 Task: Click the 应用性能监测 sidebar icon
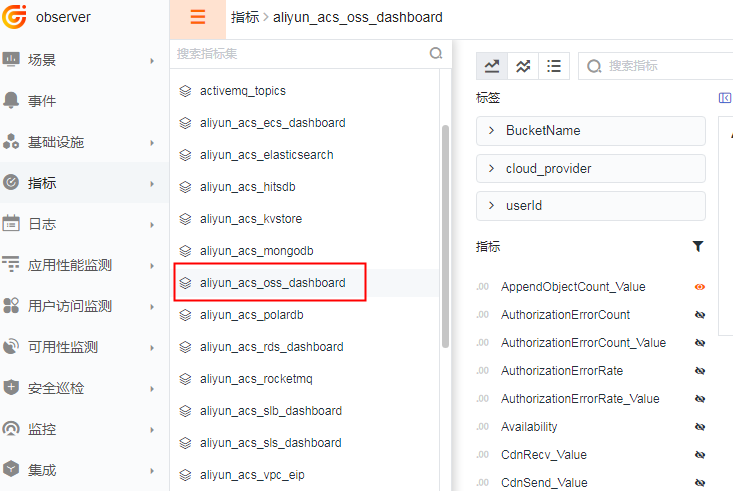[11, 265]
